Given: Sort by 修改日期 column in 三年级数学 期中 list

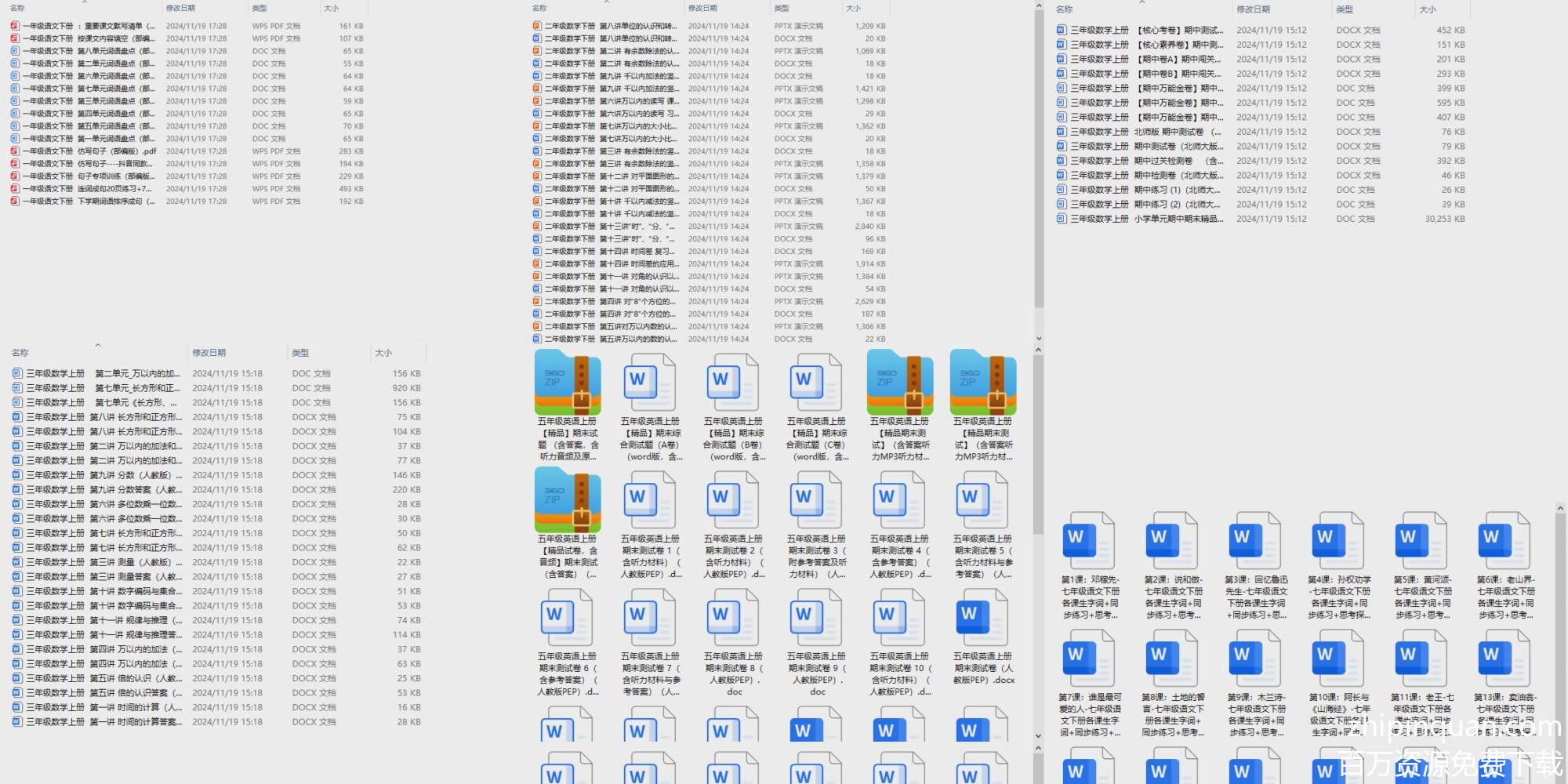Looking at the screenshot, I should click(1253, 9).
